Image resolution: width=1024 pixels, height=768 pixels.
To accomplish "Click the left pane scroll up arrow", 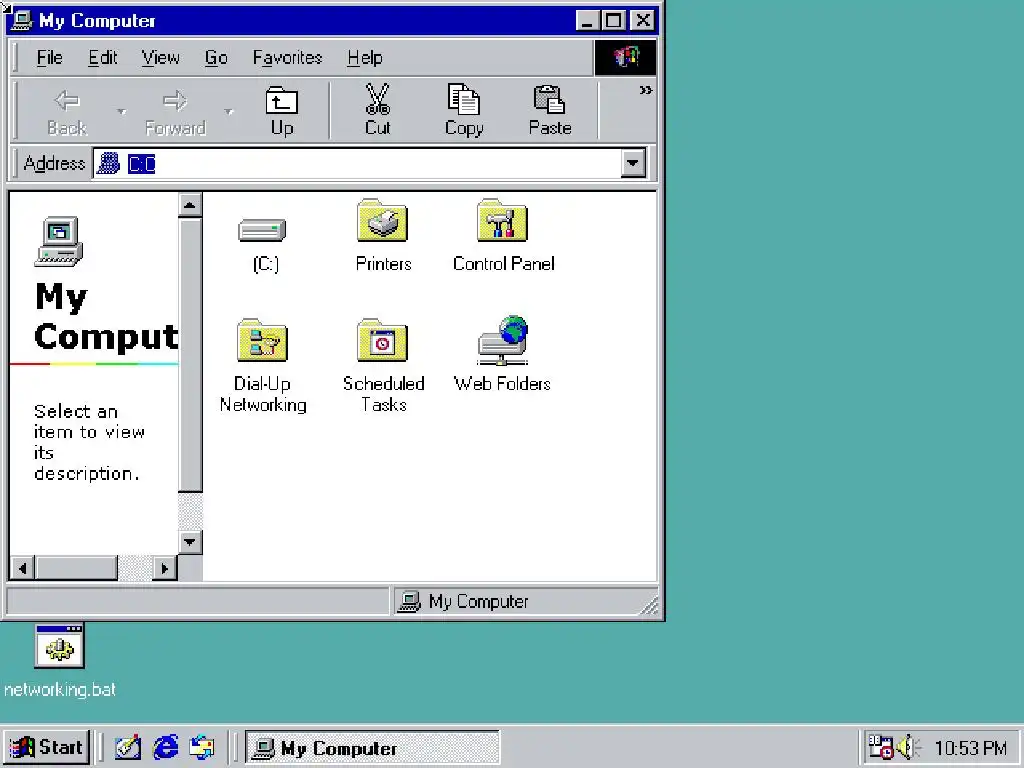I will click(x=190, y=205).
